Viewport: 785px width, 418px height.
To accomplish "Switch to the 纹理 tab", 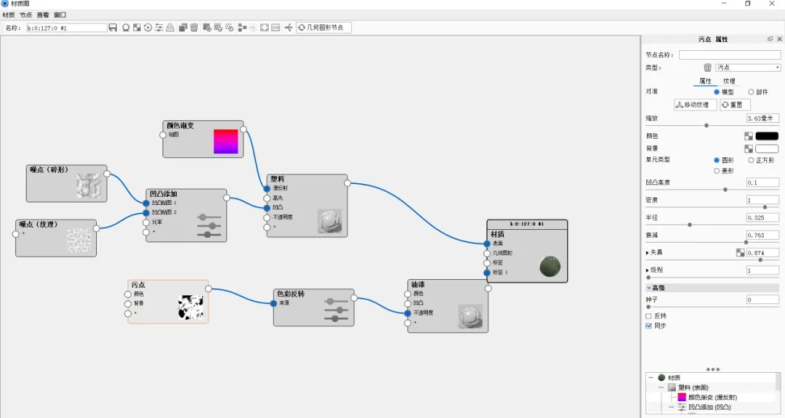I will coord(729,80).
